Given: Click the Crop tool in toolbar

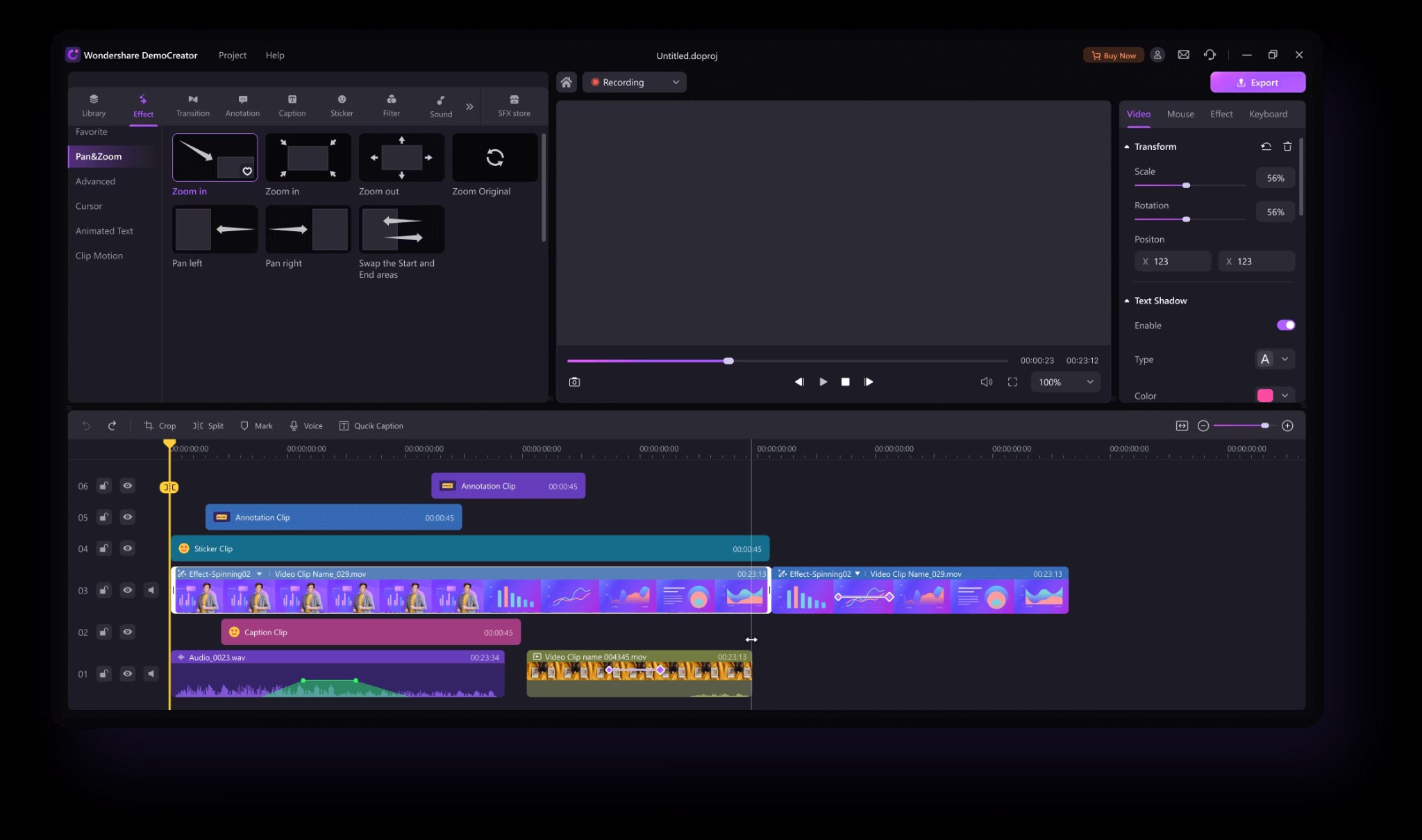Looking at the screenshot, I should coord(160,426).
